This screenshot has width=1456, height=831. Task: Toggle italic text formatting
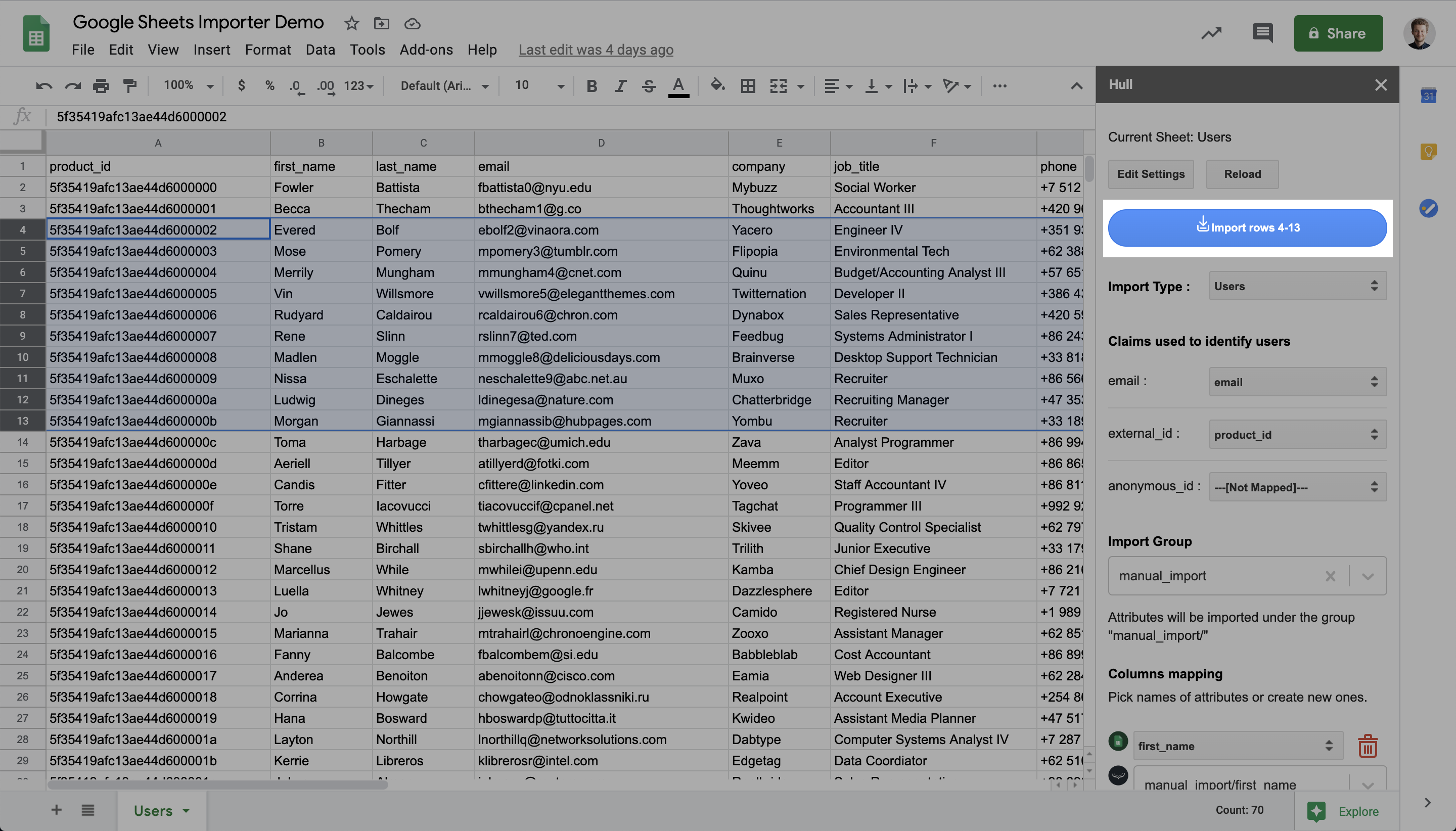click(620, 86)
